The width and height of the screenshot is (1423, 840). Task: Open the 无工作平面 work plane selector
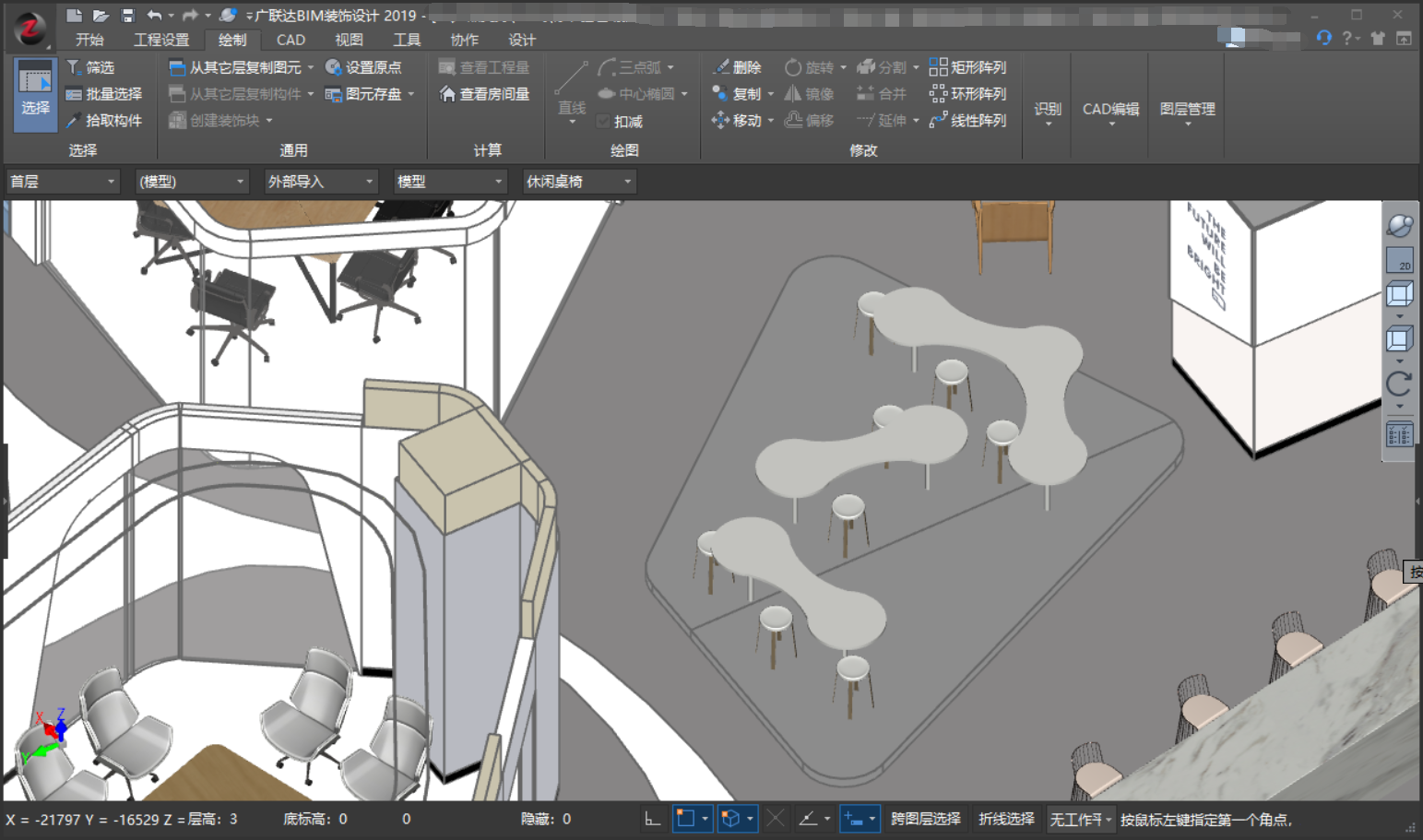[x=1080, y=819]
